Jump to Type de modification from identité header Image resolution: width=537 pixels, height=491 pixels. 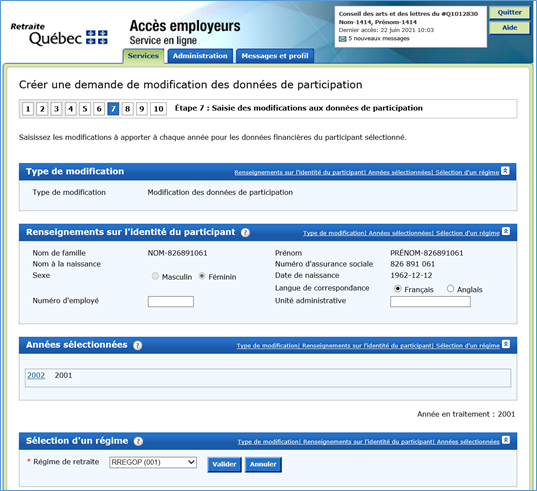[334, 233]
